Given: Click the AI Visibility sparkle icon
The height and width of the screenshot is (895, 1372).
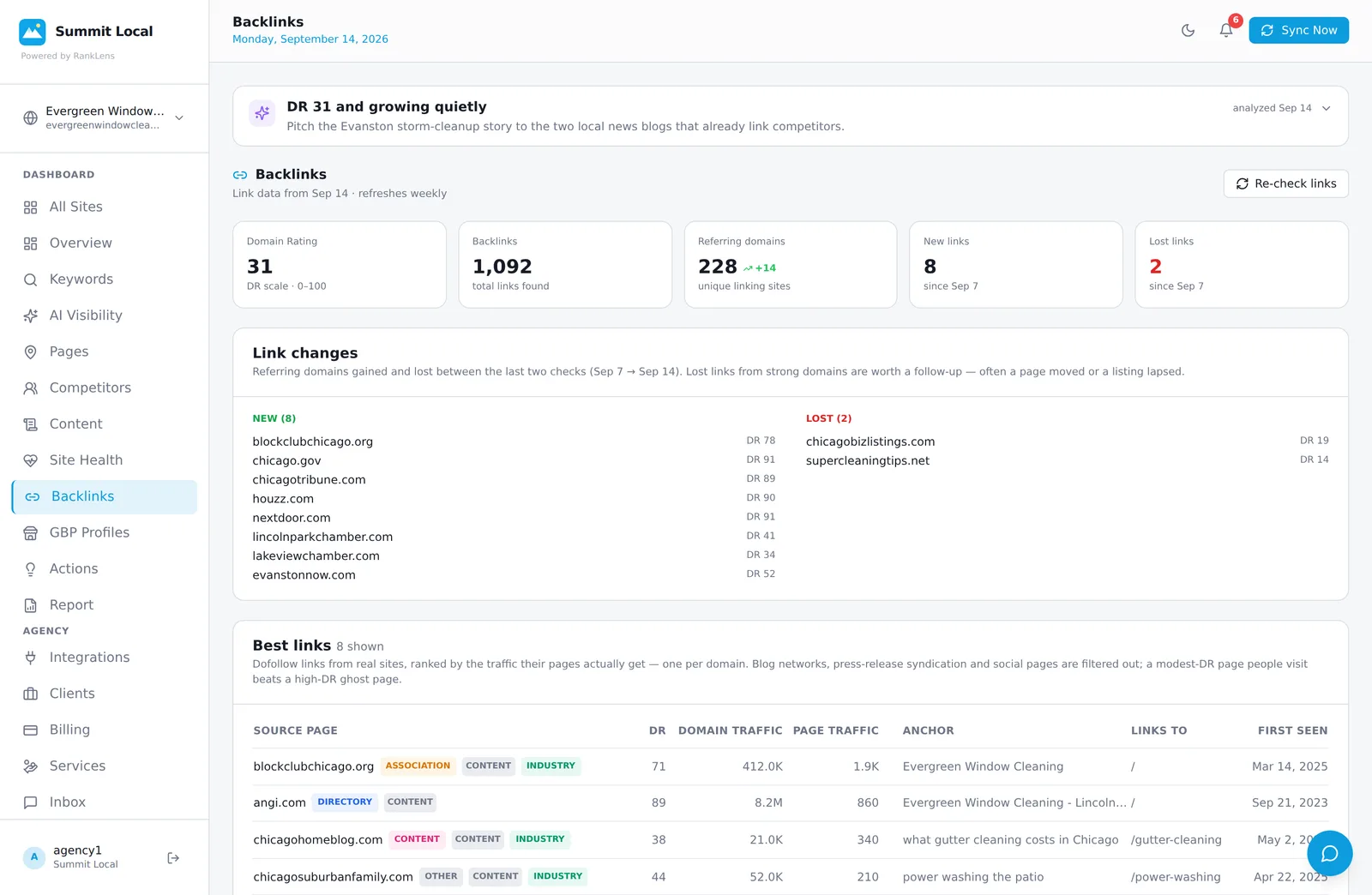Looking at the screenshot, I should point(31,315).
